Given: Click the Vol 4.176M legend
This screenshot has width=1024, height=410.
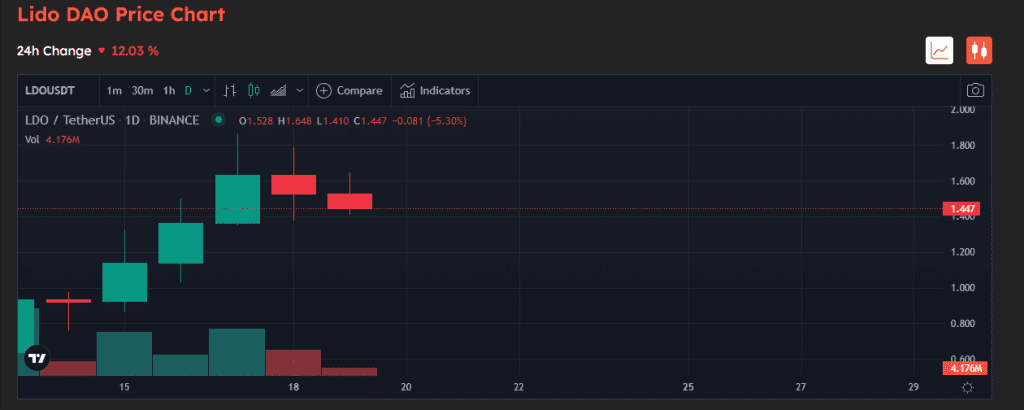Looking at the screenshot, I should click(x=52, y=139).
